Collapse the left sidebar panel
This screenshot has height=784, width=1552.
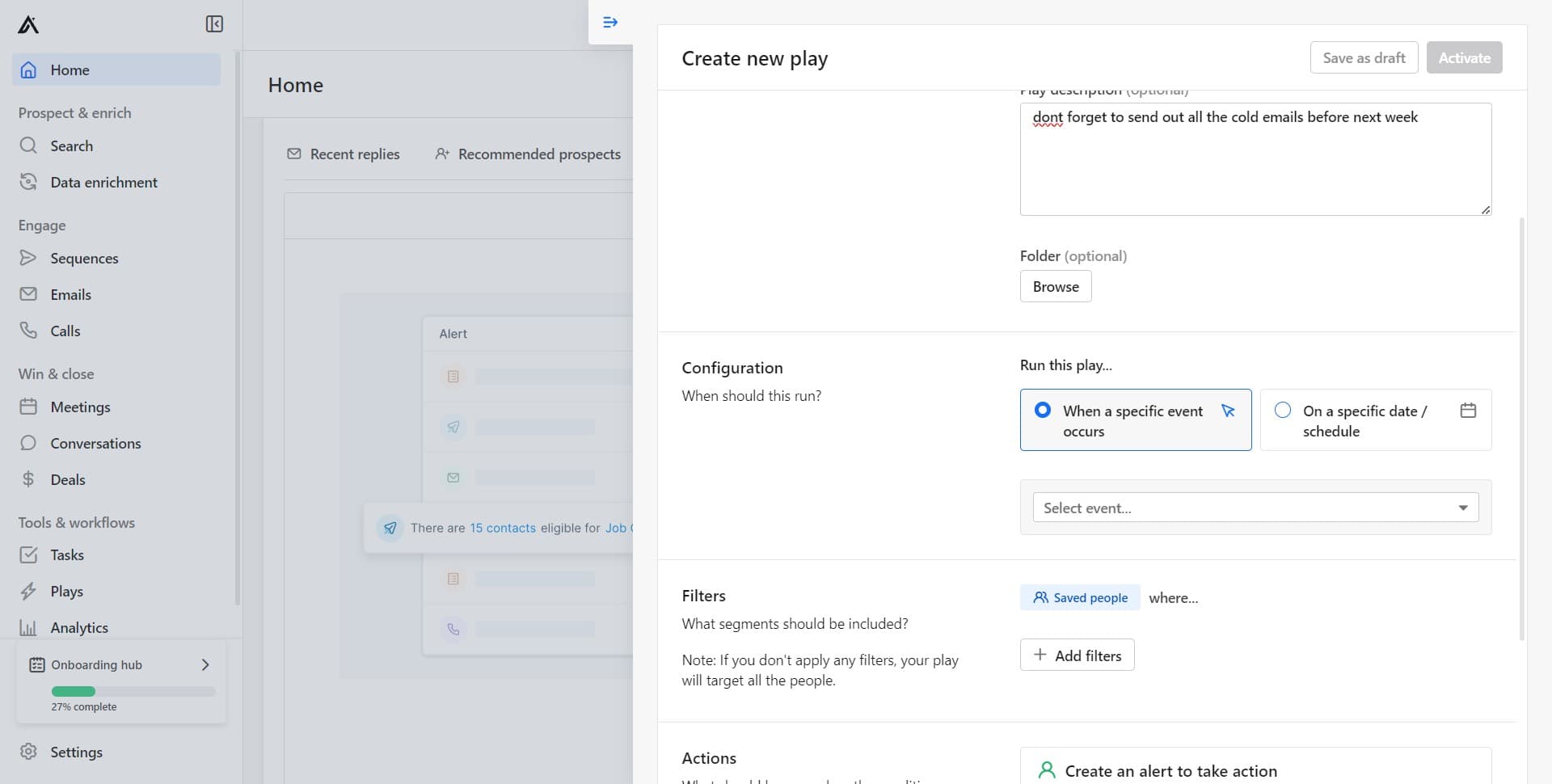click(214, 24)
